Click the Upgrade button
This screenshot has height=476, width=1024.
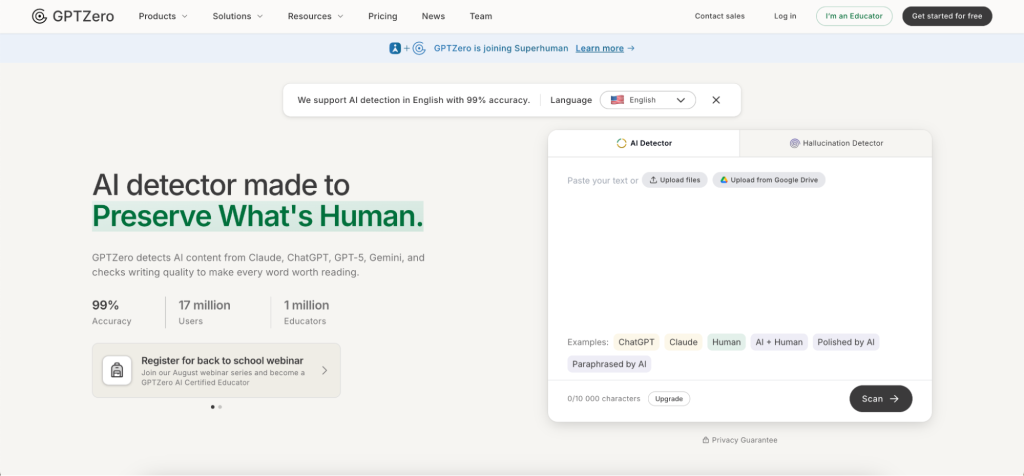(669, 398)
